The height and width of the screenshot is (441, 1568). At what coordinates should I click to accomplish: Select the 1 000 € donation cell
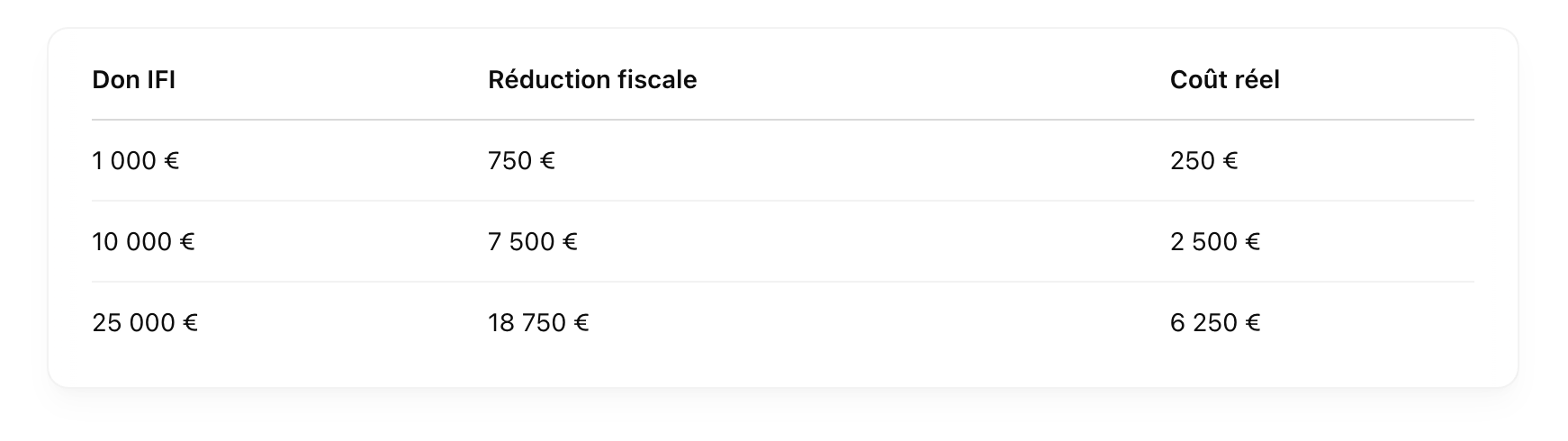136,161
